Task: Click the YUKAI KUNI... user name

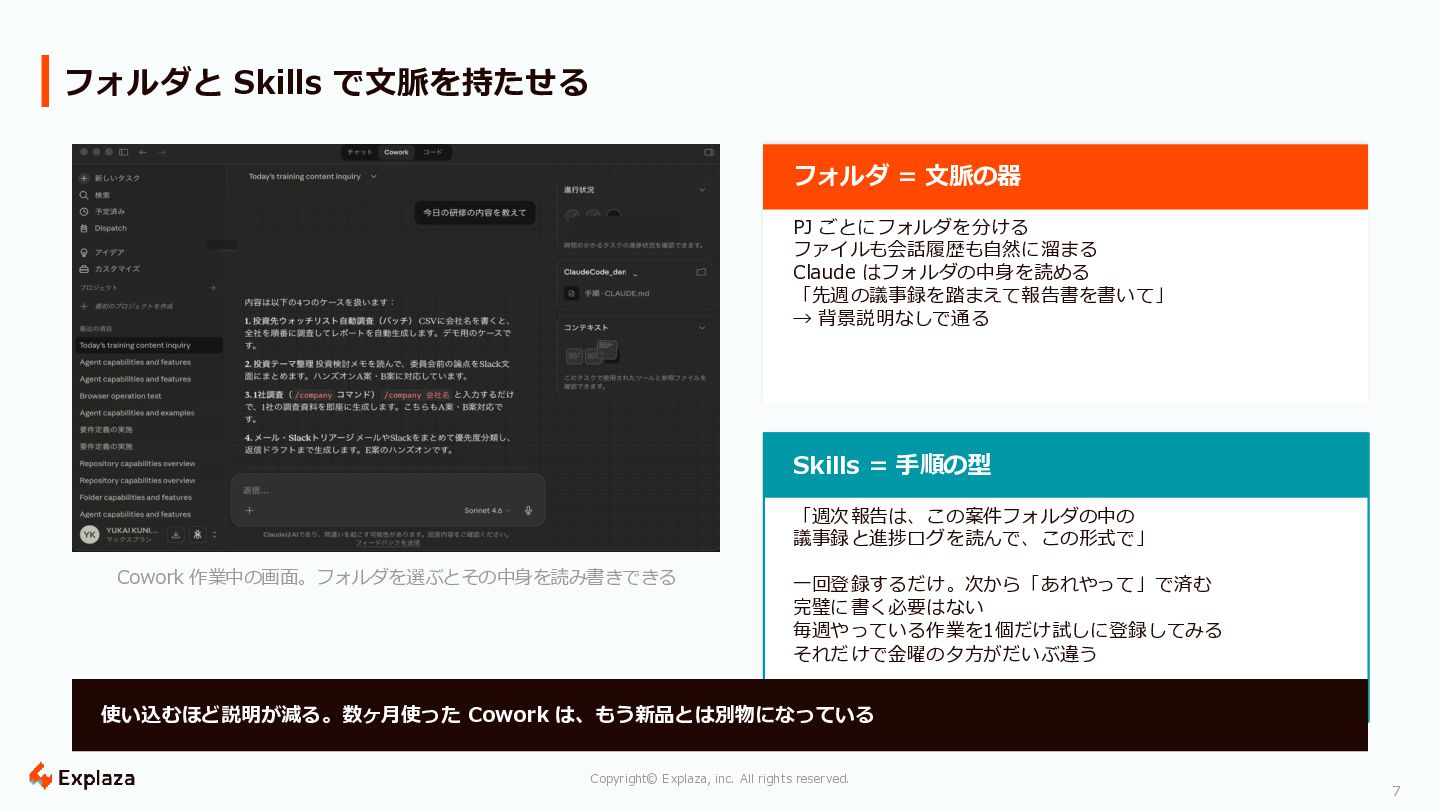Action: [131, 530]
